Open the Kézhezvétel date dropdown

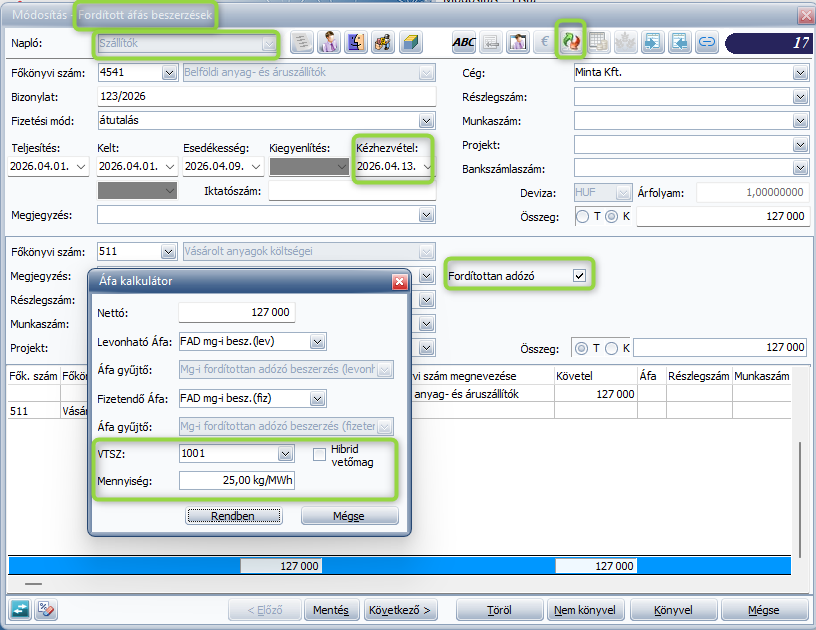pos(427,166)
